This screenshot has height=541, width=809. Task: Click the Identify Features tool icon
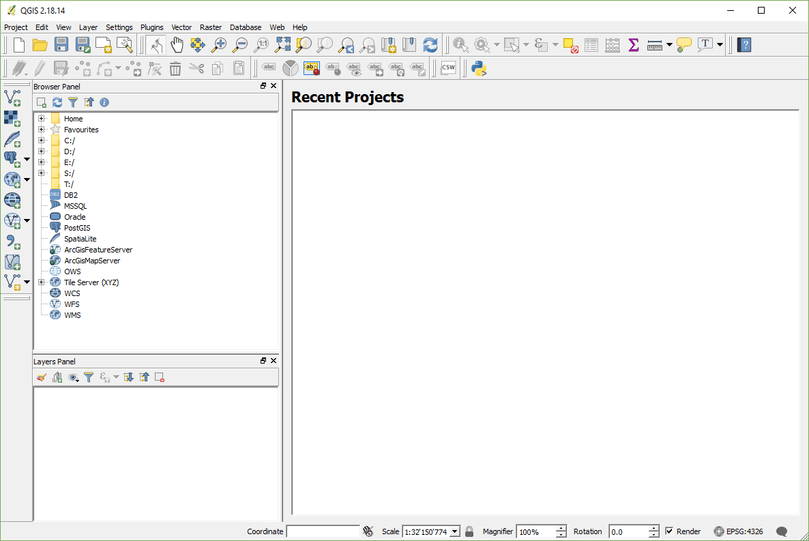click(460, 45)
